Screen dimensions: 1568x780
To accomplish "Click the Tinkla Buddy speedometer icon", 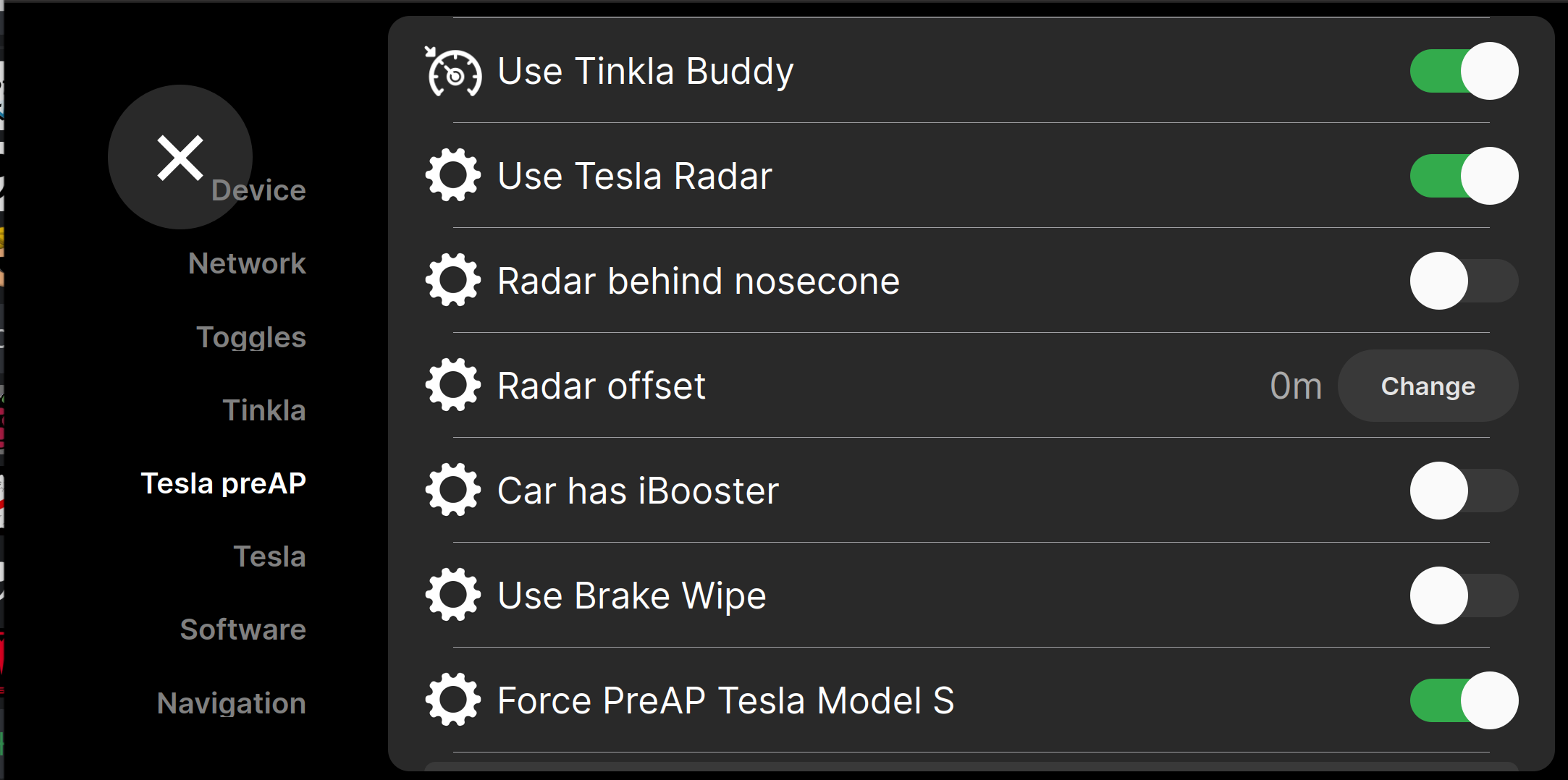I will [x=453, y=72].
